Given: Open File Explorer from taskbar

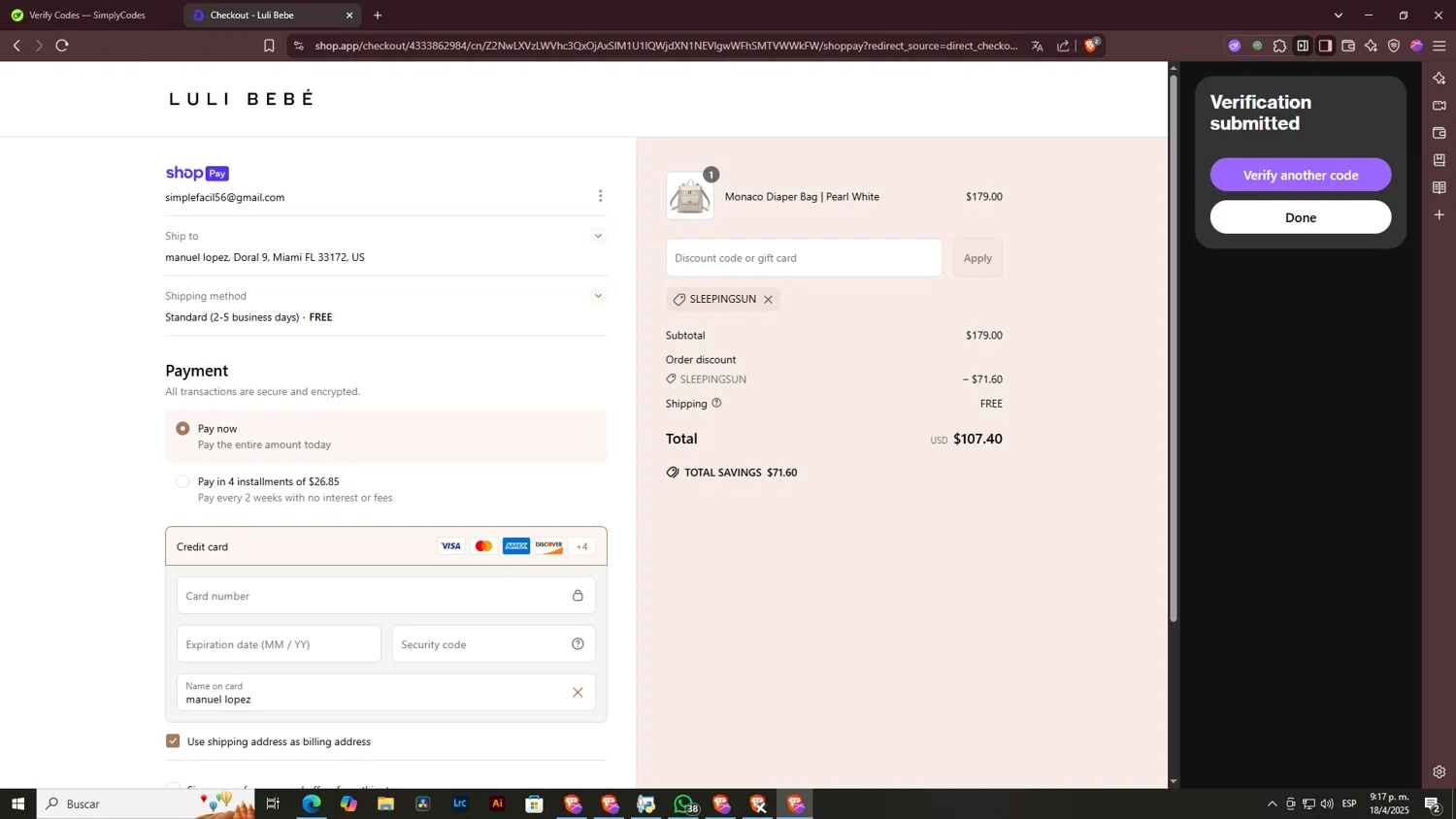Looking at the screenshot, I should pos(385,803).
